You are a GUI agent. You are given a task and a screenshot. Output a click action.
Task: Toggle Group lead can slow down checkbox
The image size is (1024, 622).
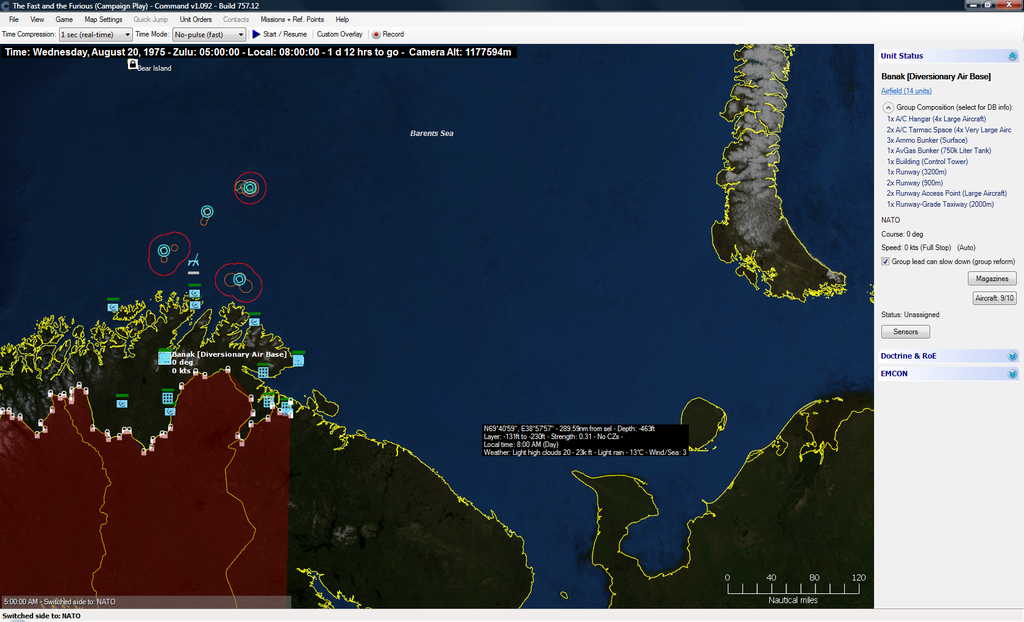pyautogui.click(x=886, y=261)
